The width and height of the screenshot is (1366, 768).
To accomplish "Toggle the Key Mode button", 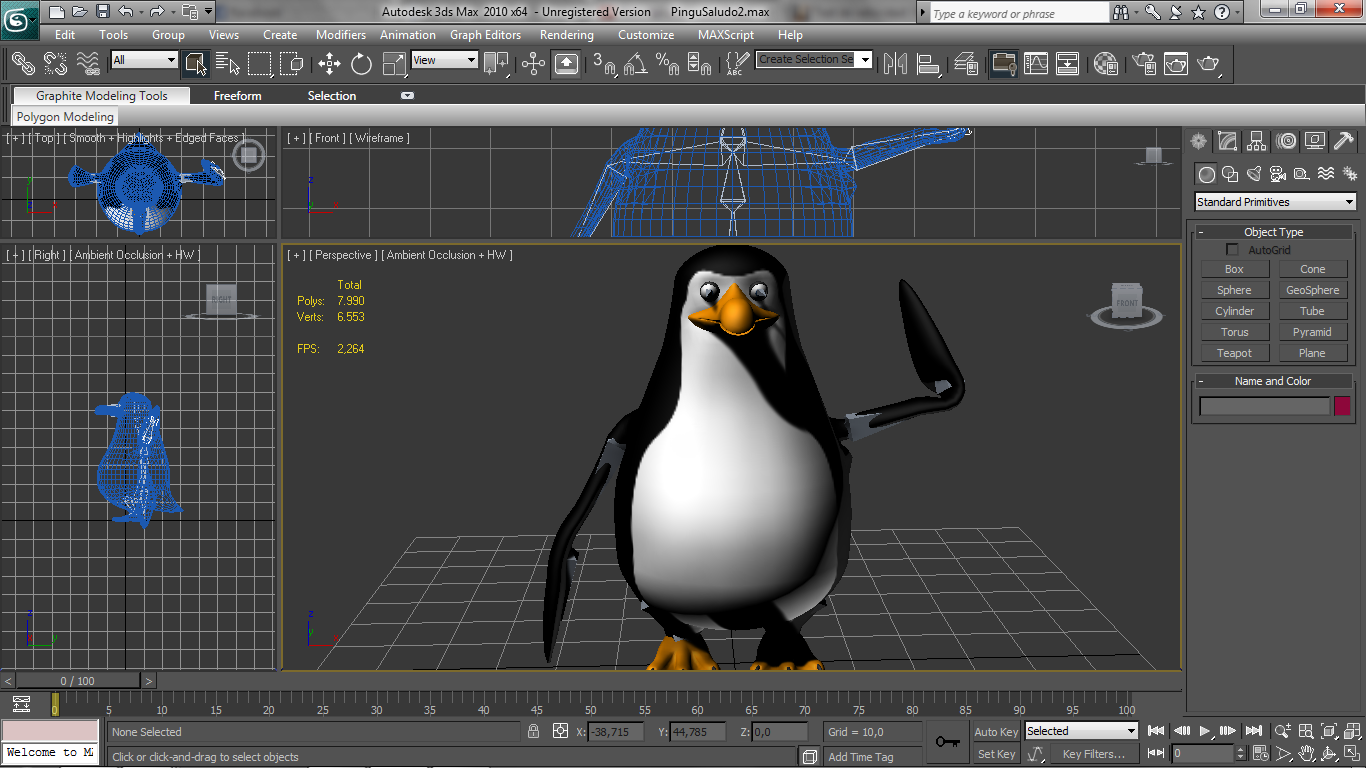I will [1157, 753].
